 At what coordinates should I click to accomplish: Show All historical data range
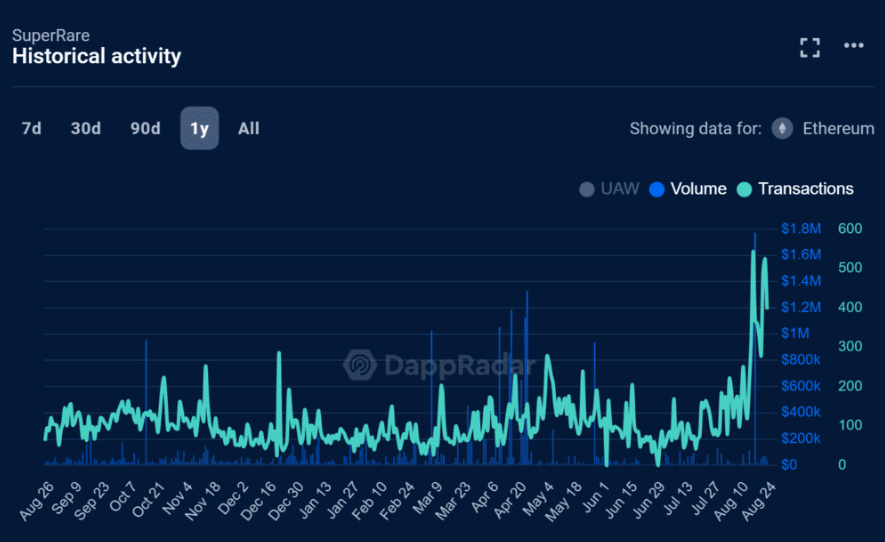coord(249,128)
